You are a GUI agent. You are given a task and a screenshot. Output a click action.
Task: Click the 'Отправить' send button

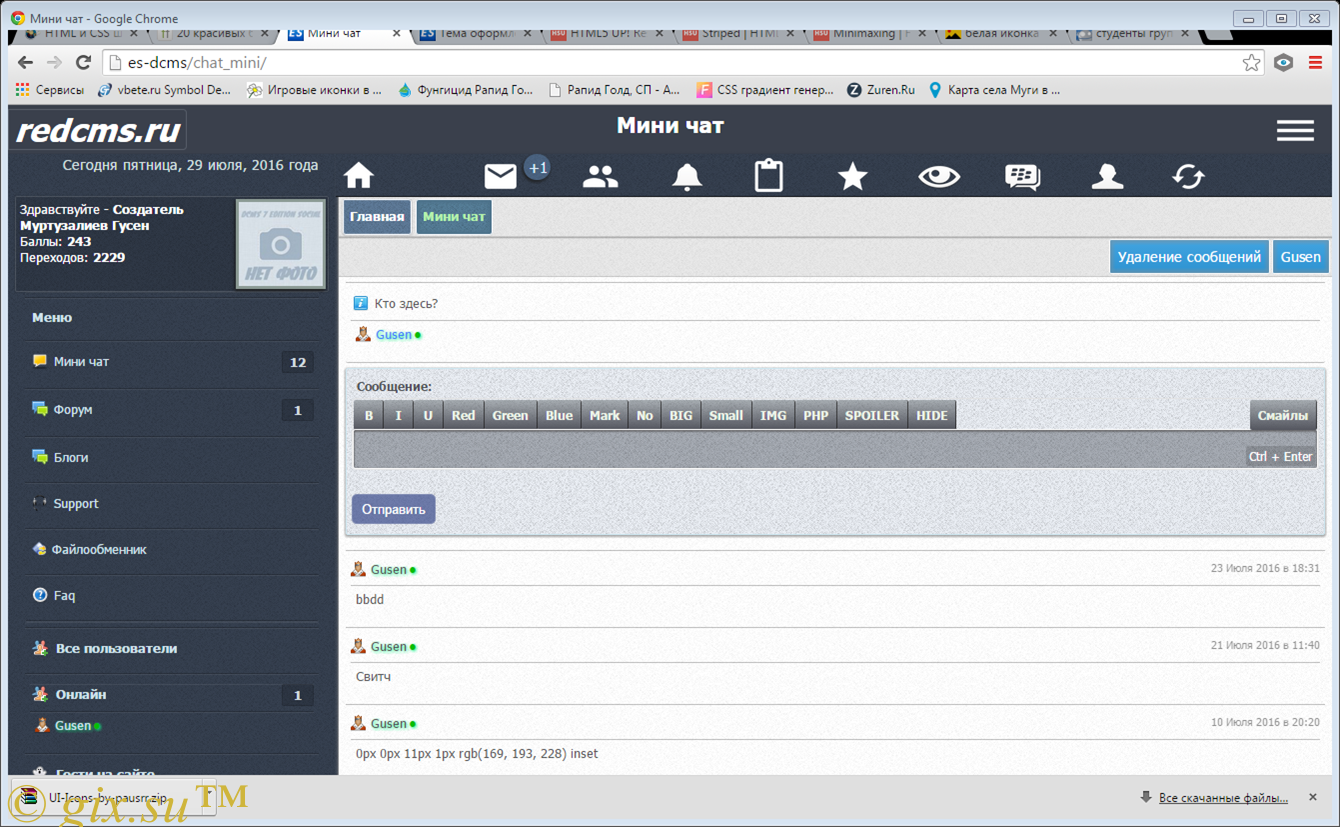tap(393, 509)
